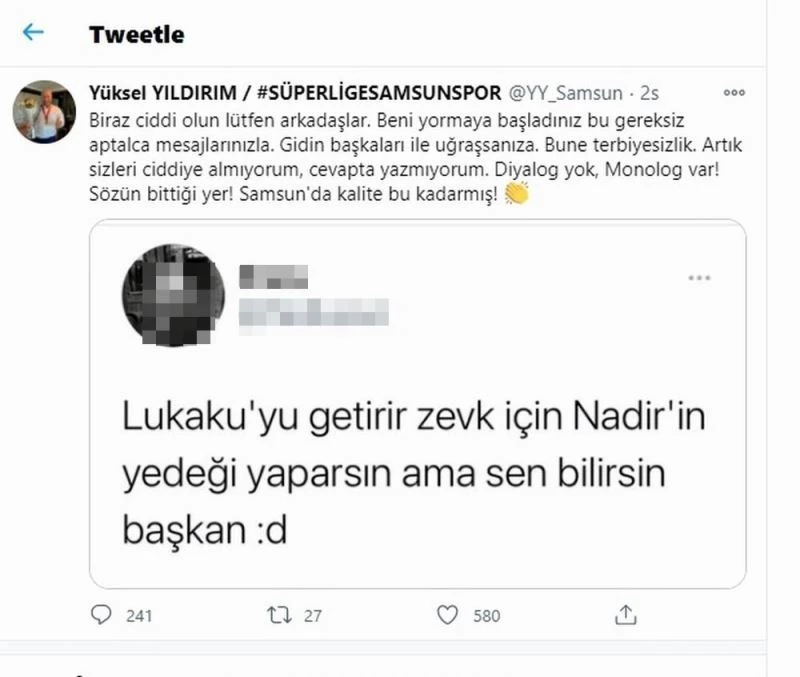Open the quoted tweet's three-dot menu
The width and height of the screenshot is (800, 677).
click(699, 277)
